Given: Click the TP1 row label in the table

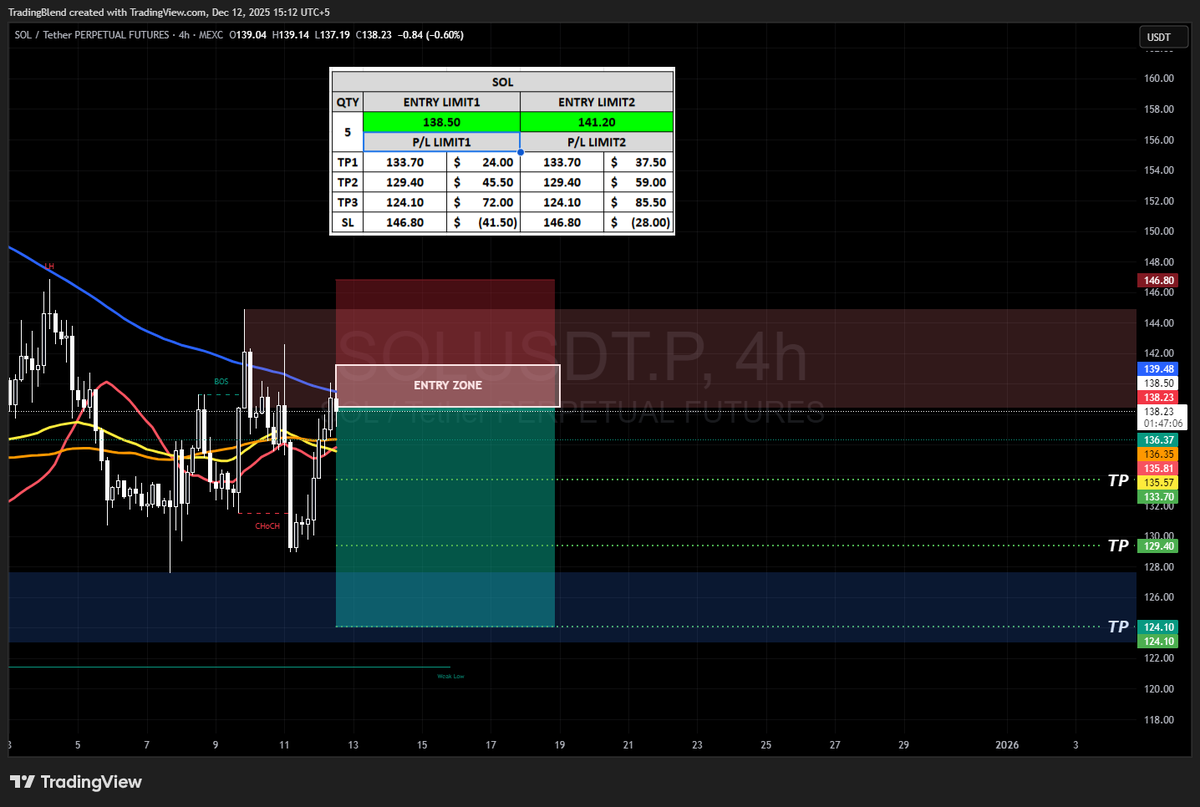Looking at the screenshot, I should (347, 162).
